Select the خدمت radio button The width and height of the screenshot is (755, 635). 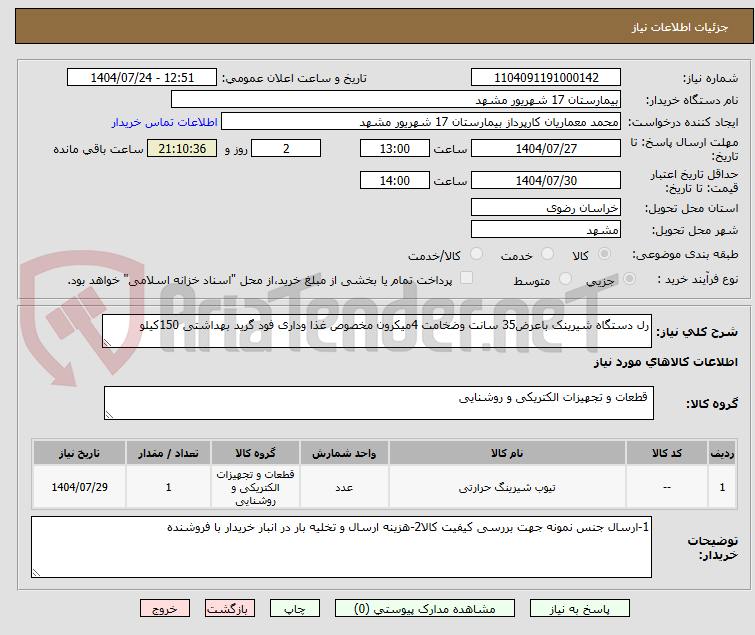click(547, 254)
